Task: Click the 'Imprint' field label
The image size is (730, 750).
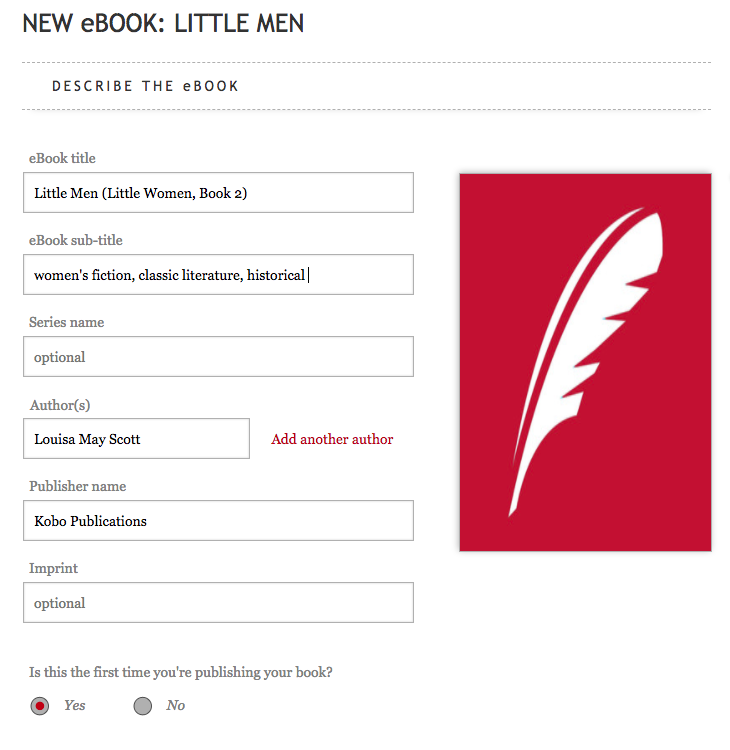Action: click(53, 568)
